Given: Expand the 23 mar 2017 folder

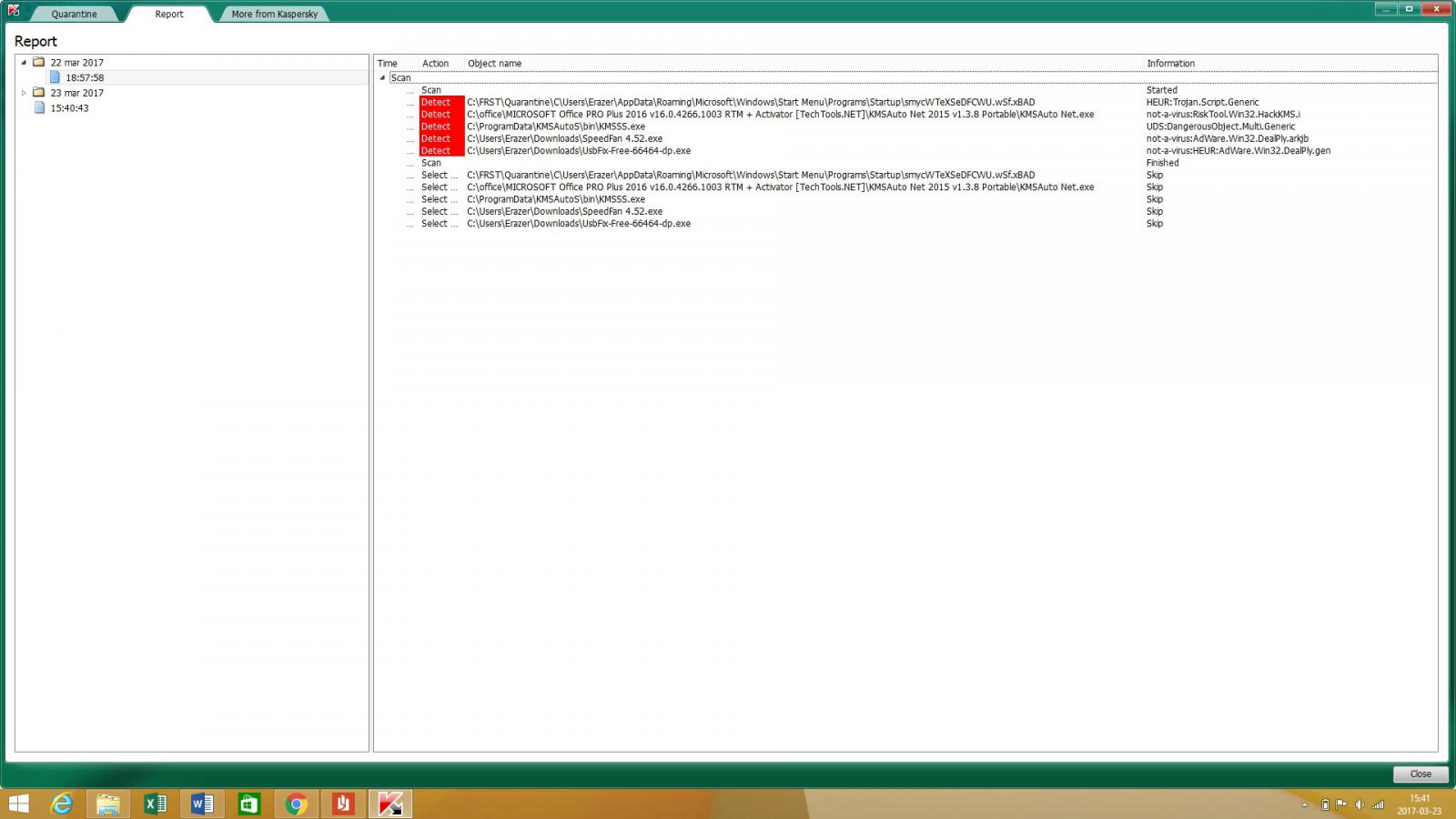Looking at the screenshot, I should point(24,93).
